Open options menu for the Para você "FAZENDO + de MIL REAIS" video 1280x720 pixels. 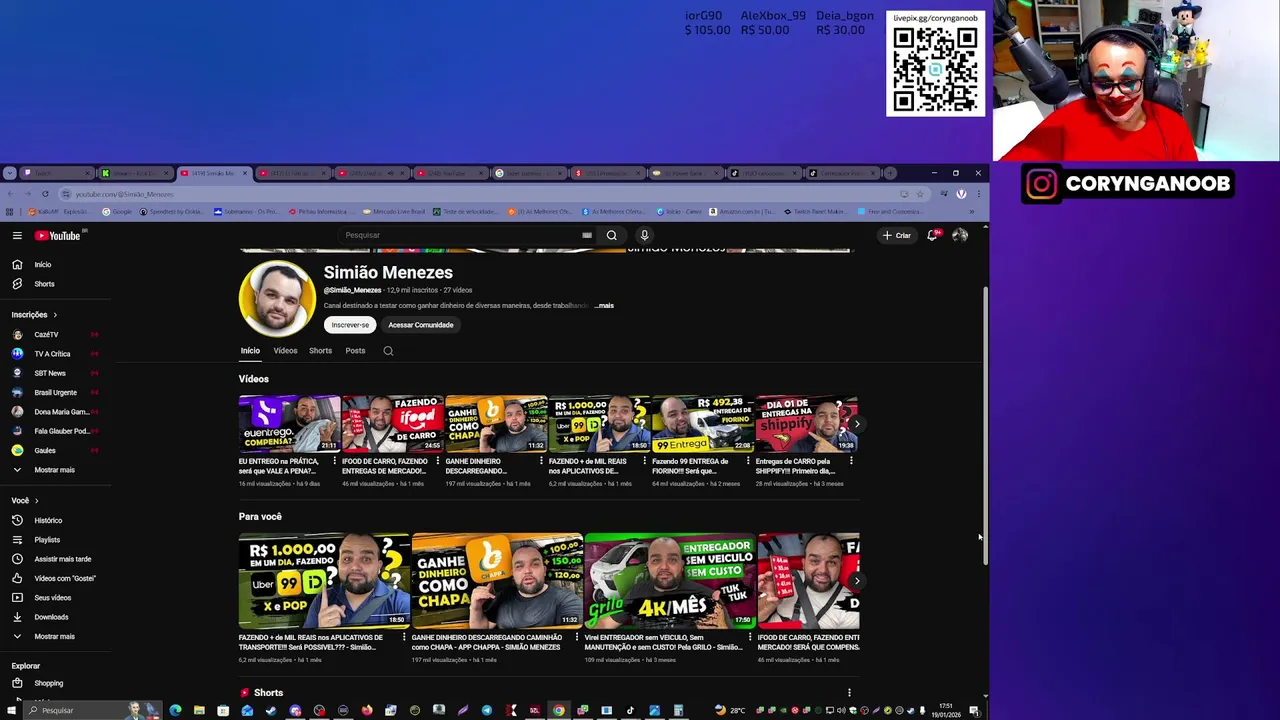404,637
